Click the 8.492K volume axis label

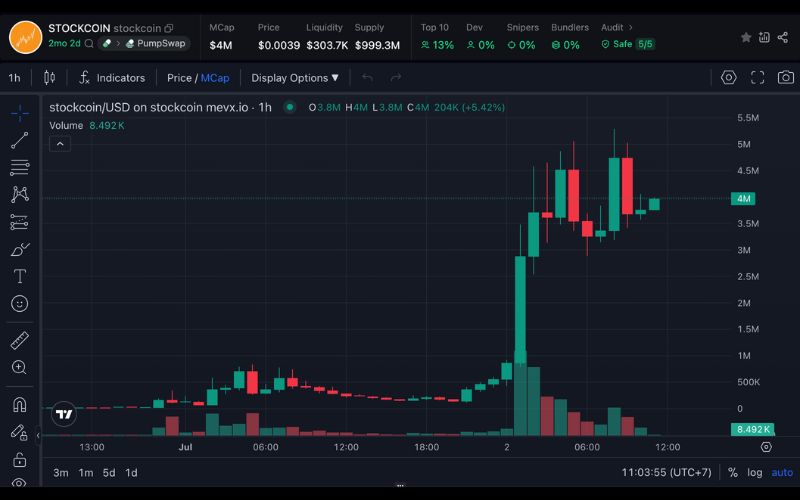click(x=753, y=429)
